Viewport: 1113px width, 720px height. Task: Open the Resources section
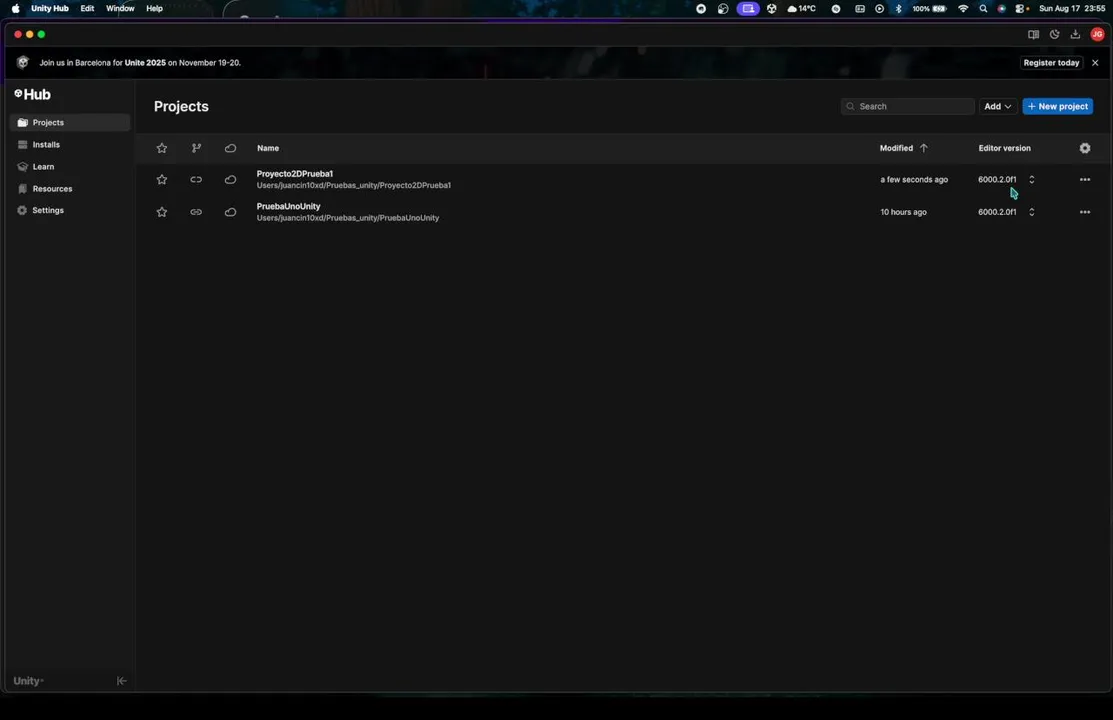70,189
